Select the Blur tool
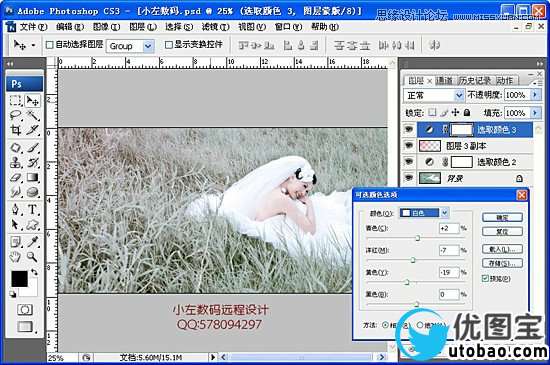Viewport: 550px width, 365px height. tap(16, 192)
